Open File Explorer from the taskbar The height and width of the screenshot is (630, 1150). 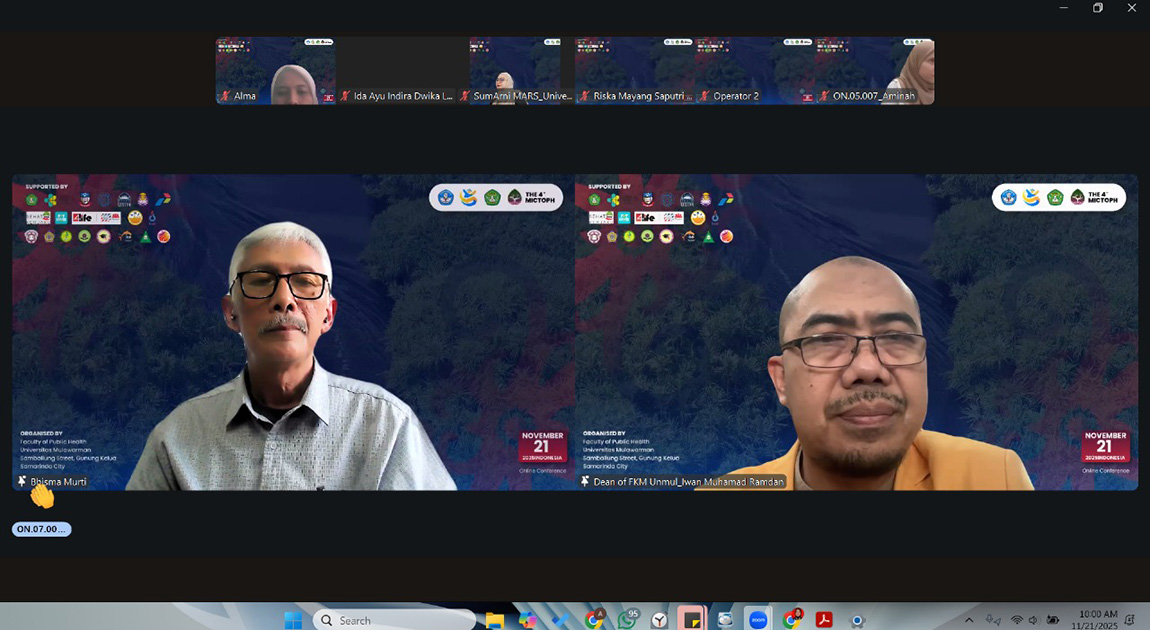494,620
